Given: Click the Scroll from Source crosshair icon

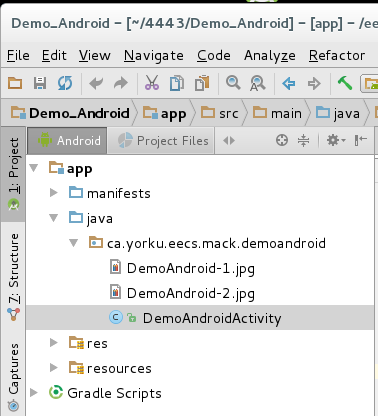Looking at the screenshot, I should coord(282,140).
